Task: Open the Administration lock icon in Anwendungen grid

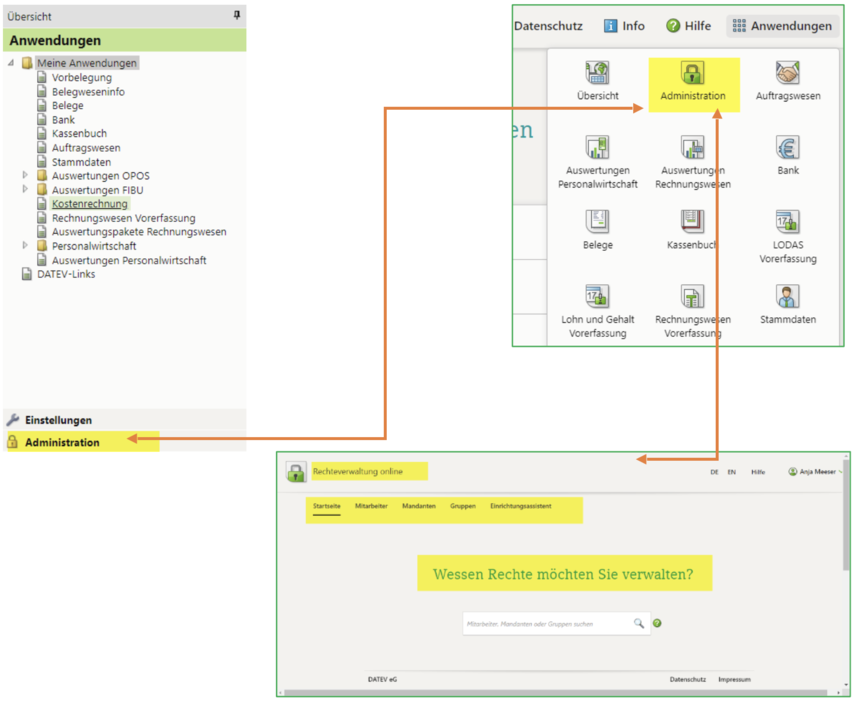Action: [x=692, y=73]
